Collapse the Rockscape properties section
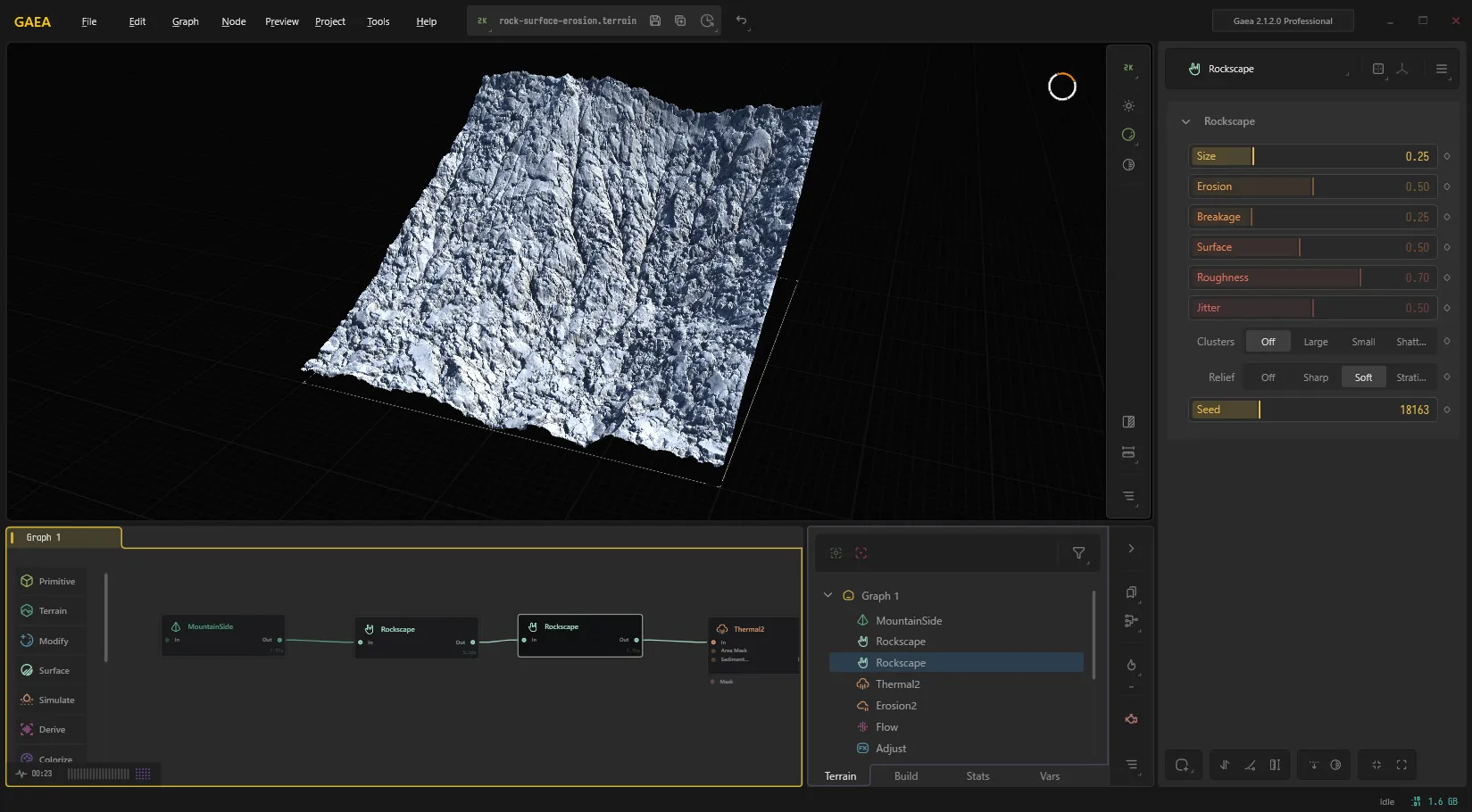 coord(1185,121)
